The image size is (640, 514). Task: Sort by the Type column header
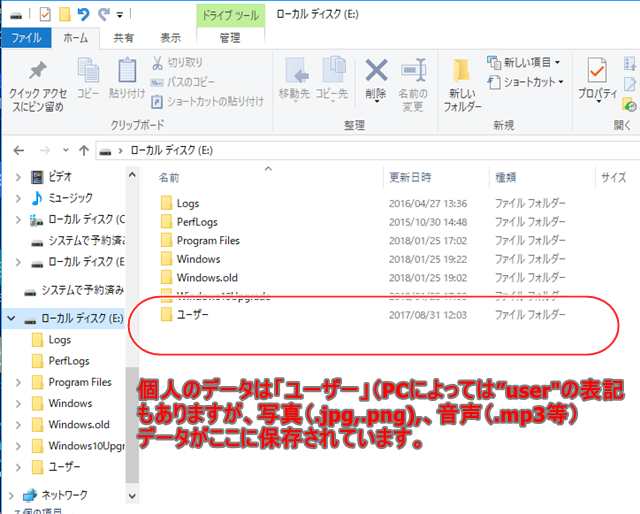[506, 178]
